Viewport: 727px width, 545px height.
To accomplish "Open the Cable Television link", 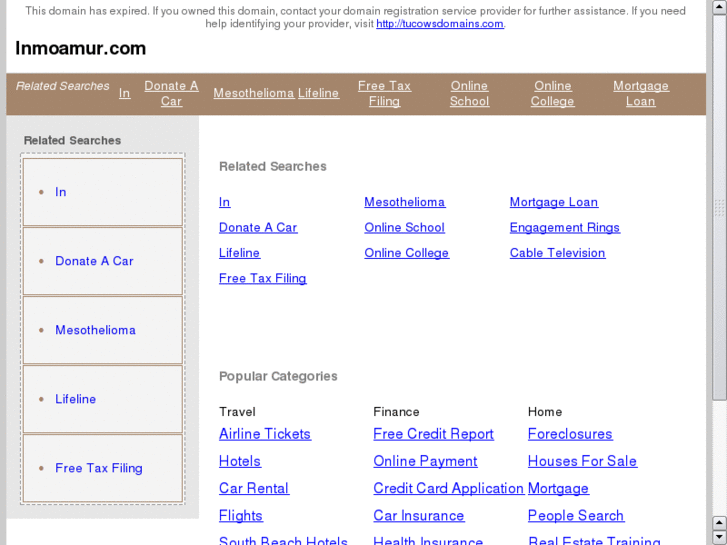I will pyautogui.click(x=557, y=253).
